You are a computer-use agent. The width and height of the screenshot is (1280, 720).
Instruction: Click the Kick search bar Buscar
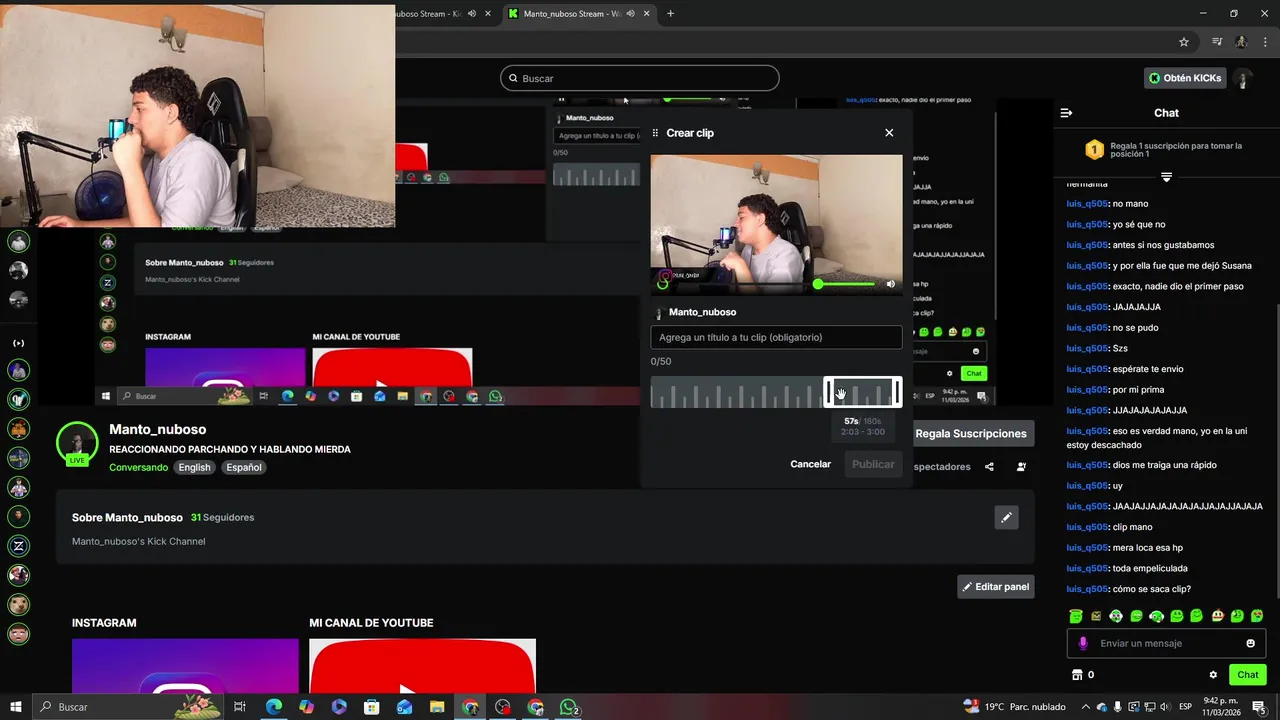[x=640, y=78]
